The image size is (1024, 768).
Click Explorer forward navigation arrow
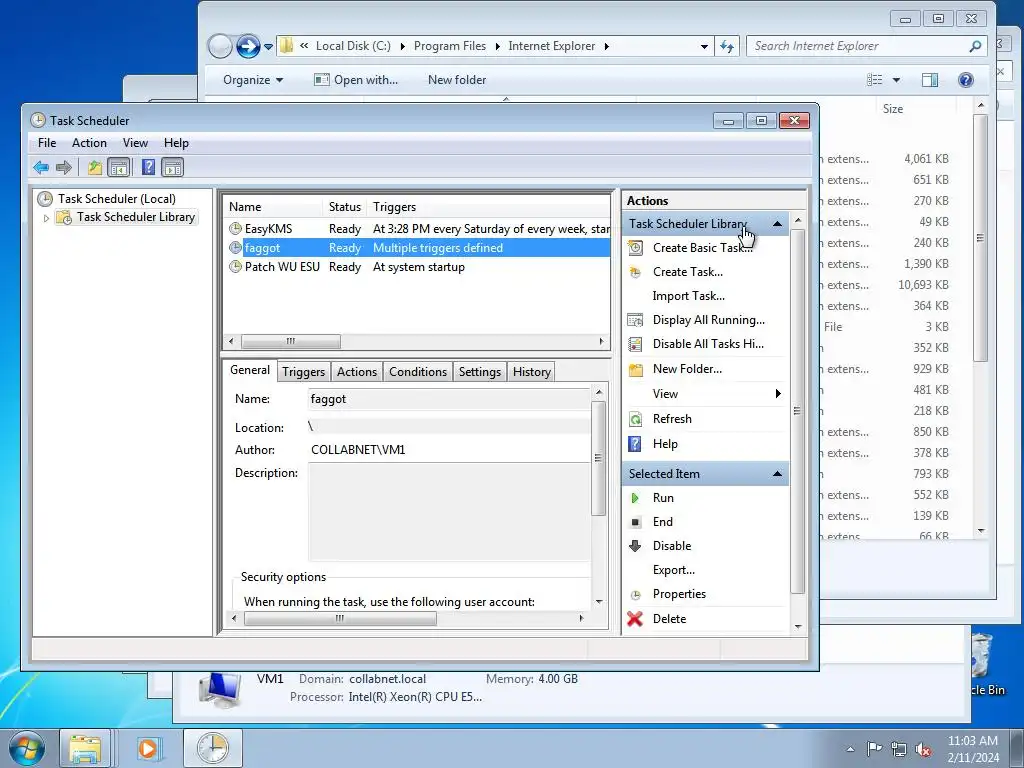pyautogui.click(x=248, y=46)
